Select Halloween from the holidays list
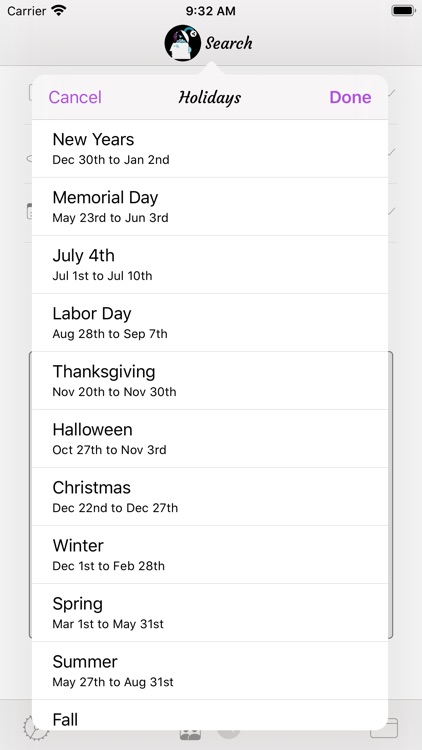 click(210, 439)
